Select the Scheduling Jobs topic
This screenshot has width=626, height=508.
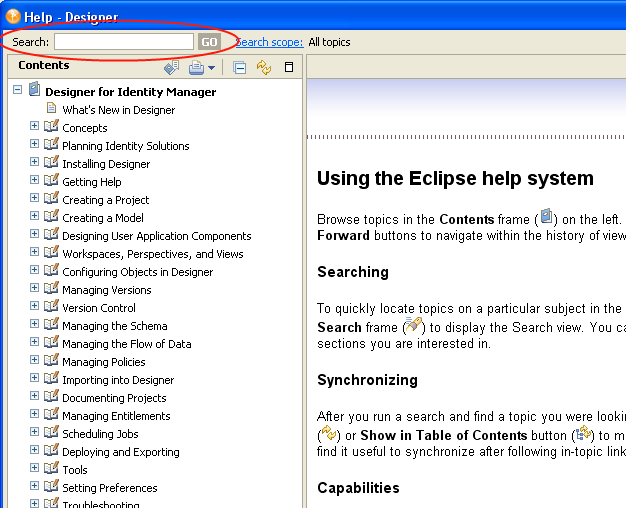pyautogui.click(x=100, y=434)
